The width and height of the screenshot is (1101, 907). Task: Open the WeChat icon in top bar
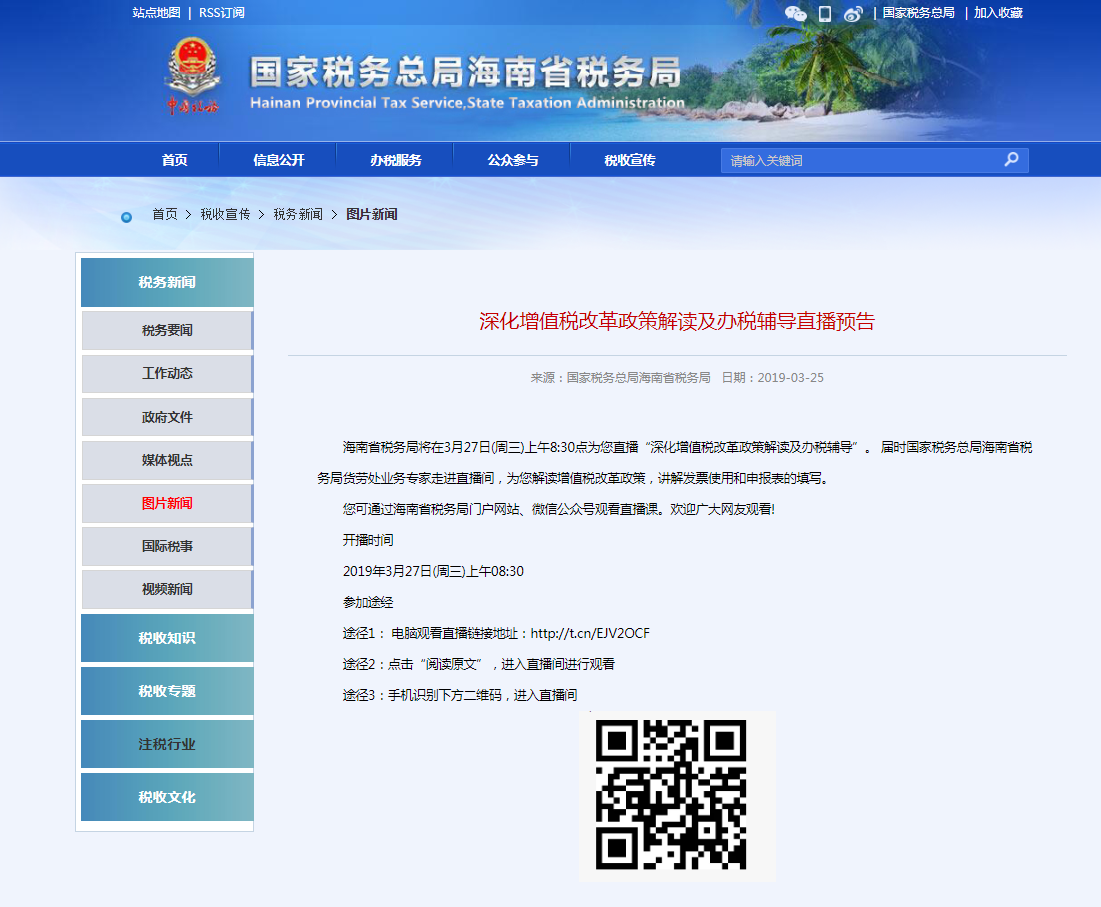pyautogui.click(x=796, y=13)
